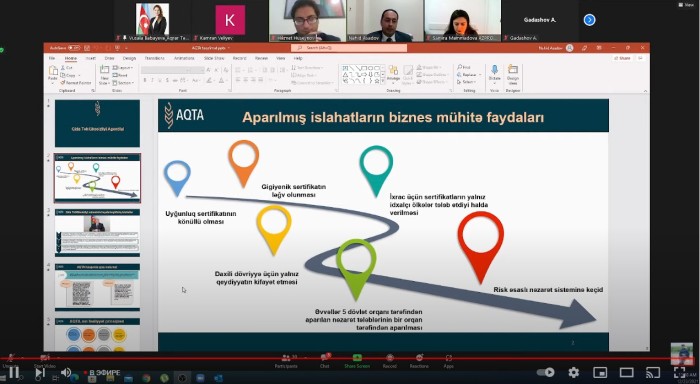Toggle the autoplay switch in player controls

click(x=546, y=372)
